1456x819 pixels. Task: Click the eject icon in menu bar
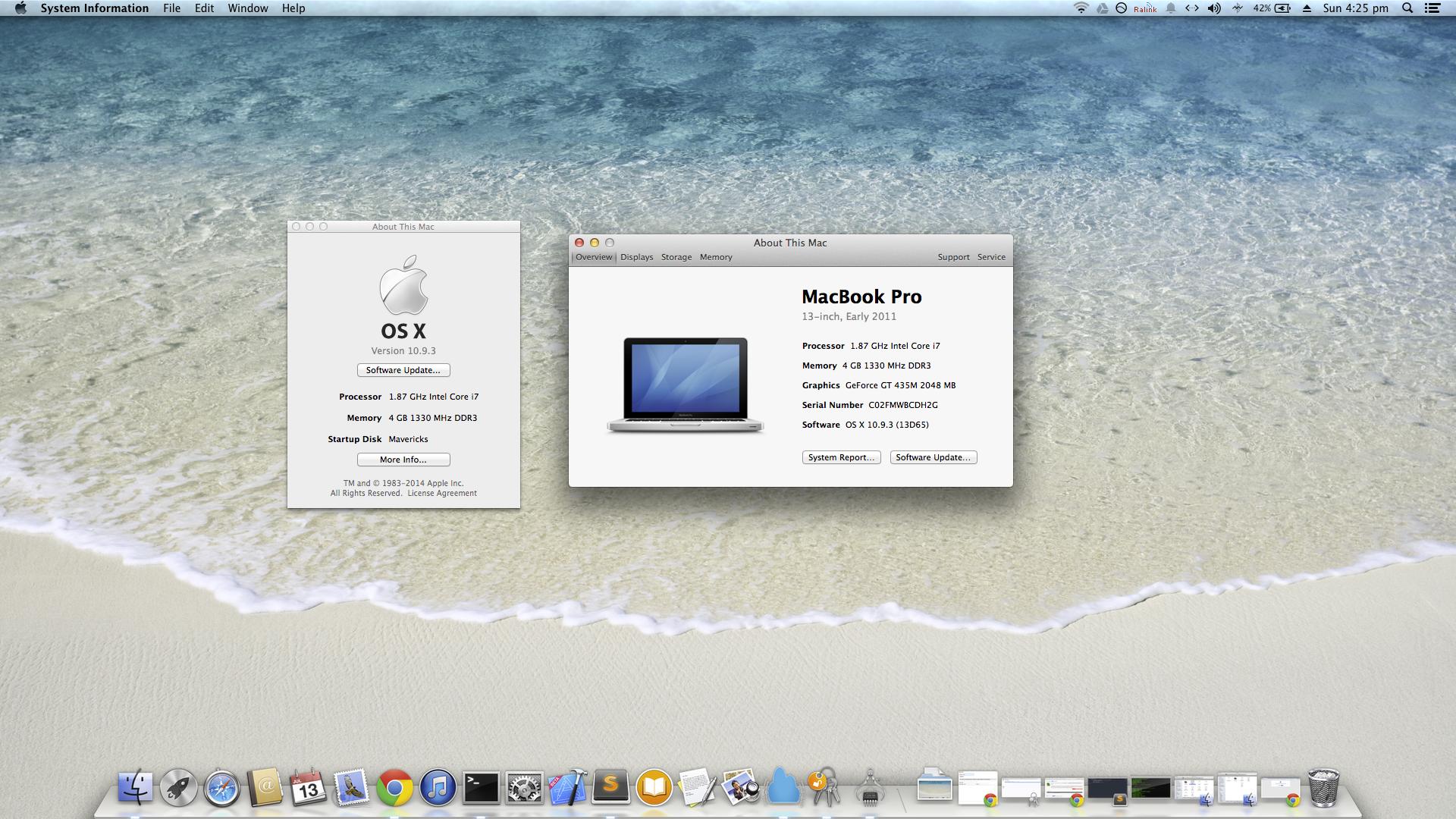(x=1307, y=8)
